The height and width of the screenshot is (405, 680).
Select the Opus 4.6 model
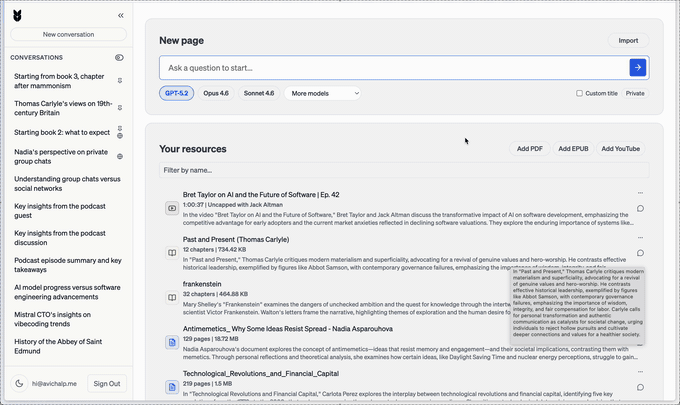click(x=216, y=93)
